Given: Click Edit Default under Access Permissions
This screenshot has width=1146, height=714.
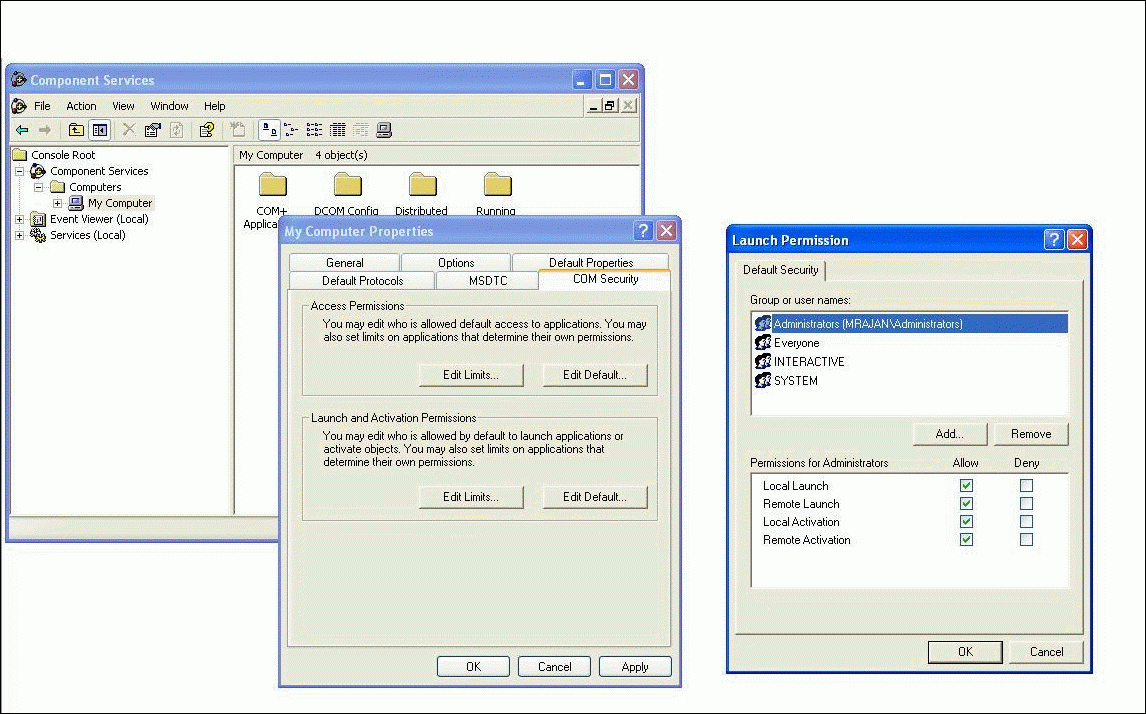Looking at the screenshot, I should coord(594,375).
